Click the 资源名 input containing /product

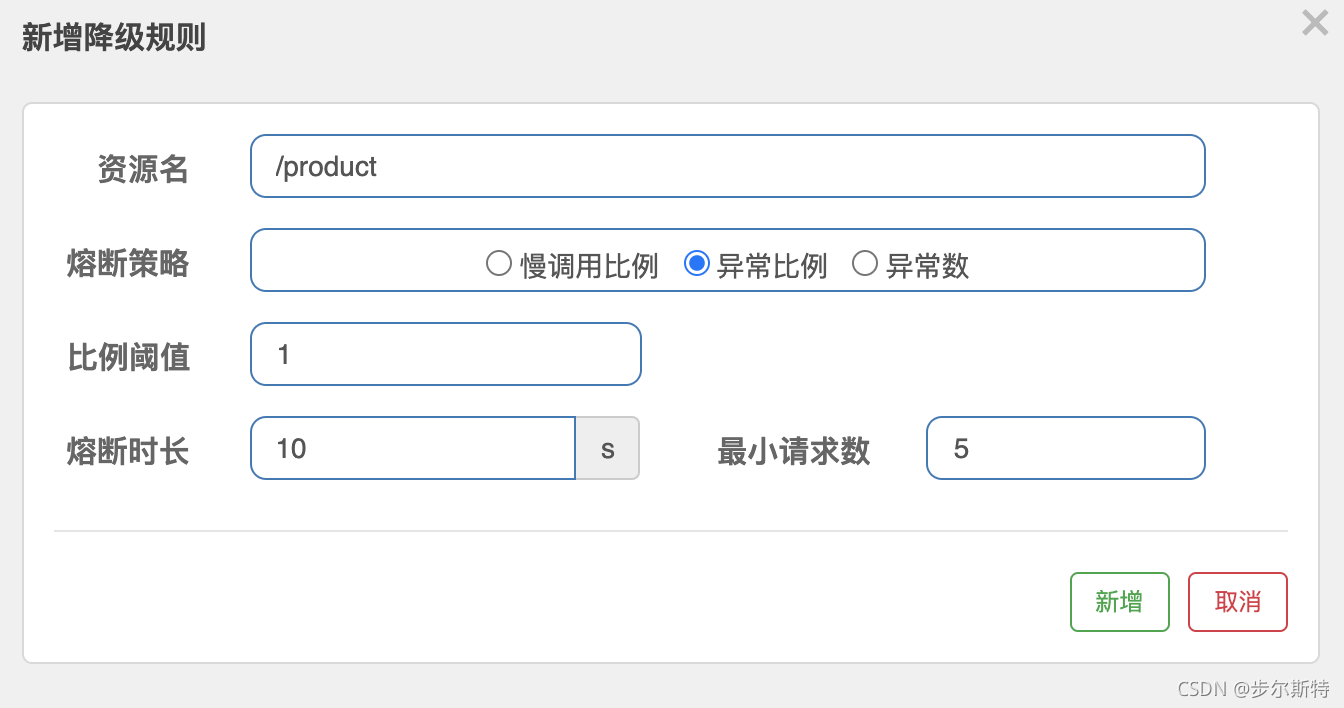click(x=727, y=166)
